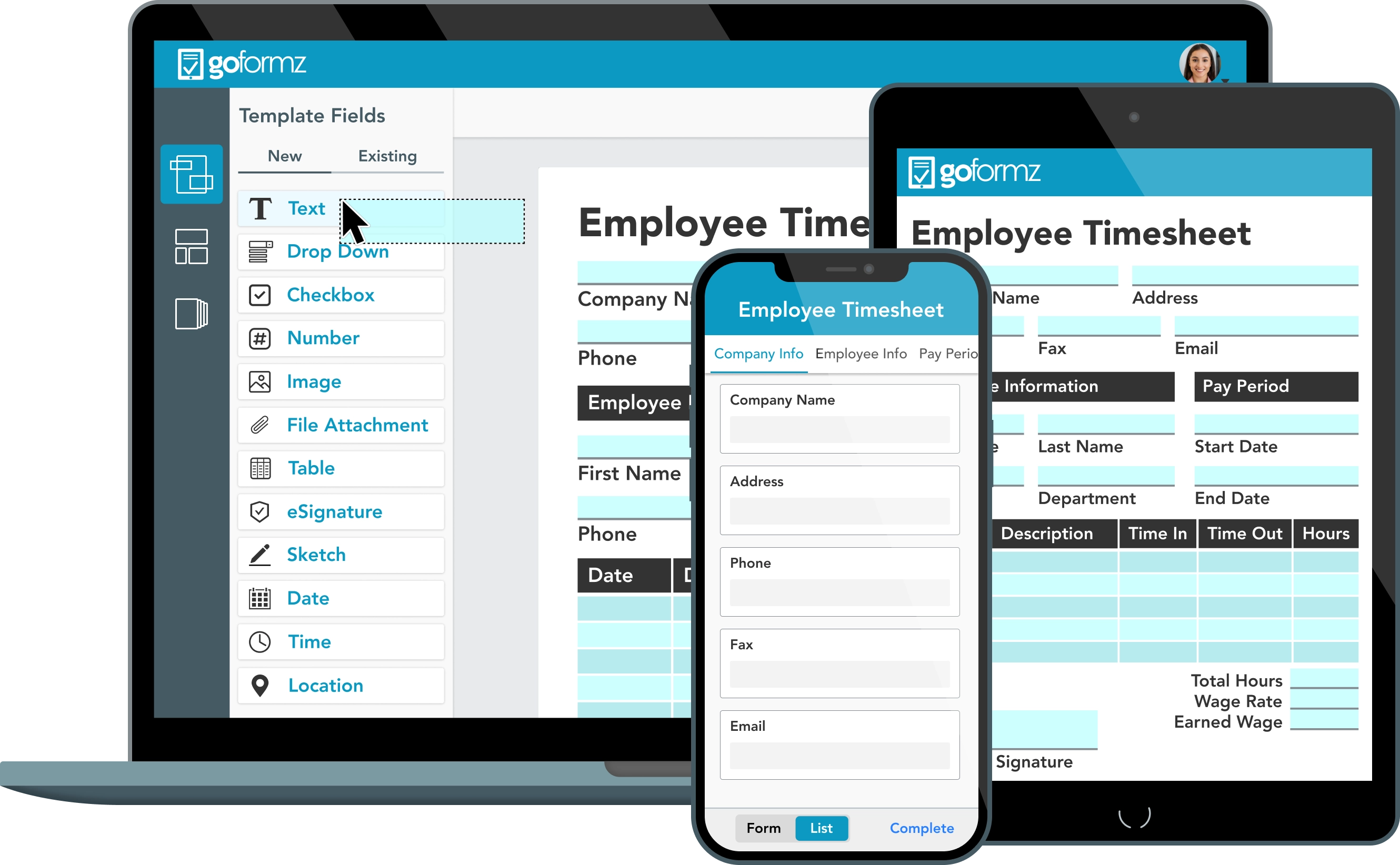Click the GoFormz logo icon

pos(186,63)
